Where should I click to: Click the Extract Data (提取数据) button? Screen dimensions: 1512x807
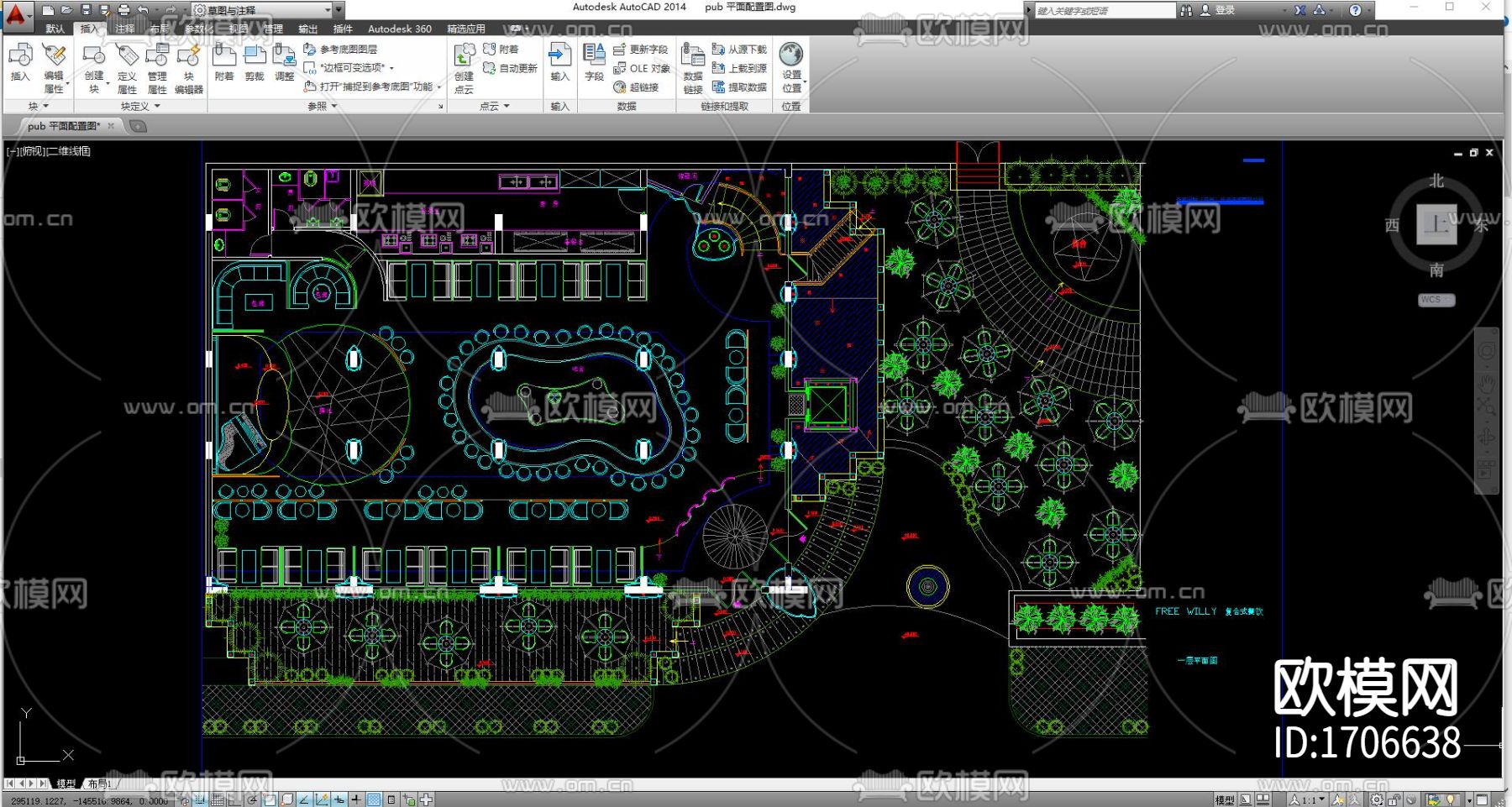pos(739,87)
